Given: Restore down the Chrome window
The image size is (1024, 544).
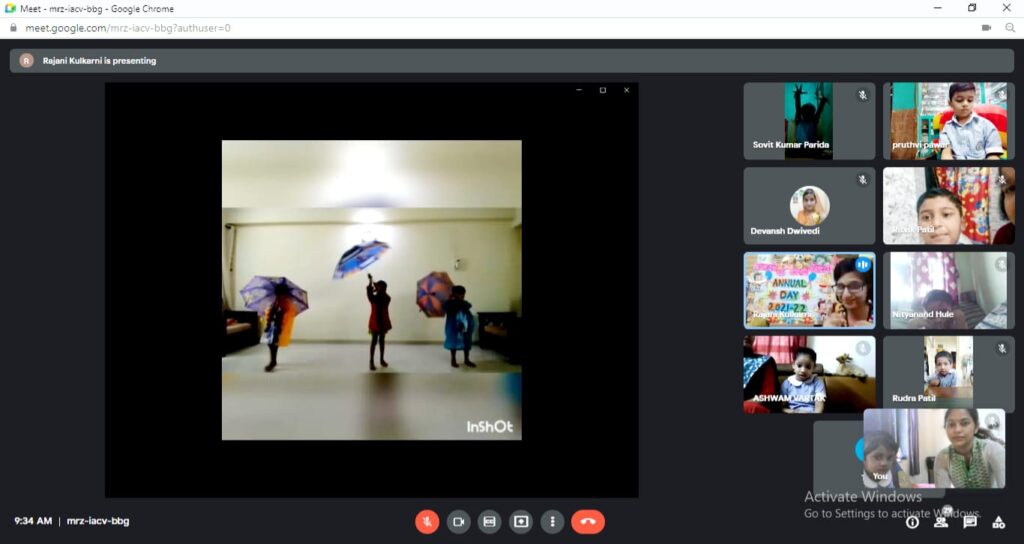Looking at the screenshot, I should click(972, 8).
